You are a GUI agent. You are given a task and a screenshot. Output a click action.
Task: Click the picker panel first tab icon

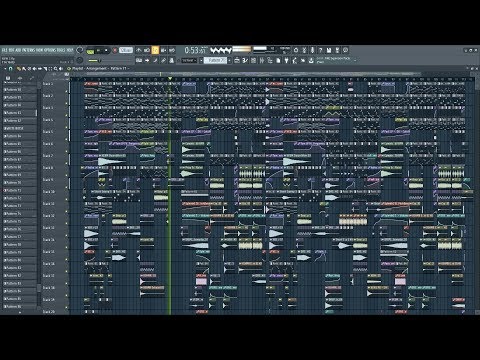click(8, 78)
